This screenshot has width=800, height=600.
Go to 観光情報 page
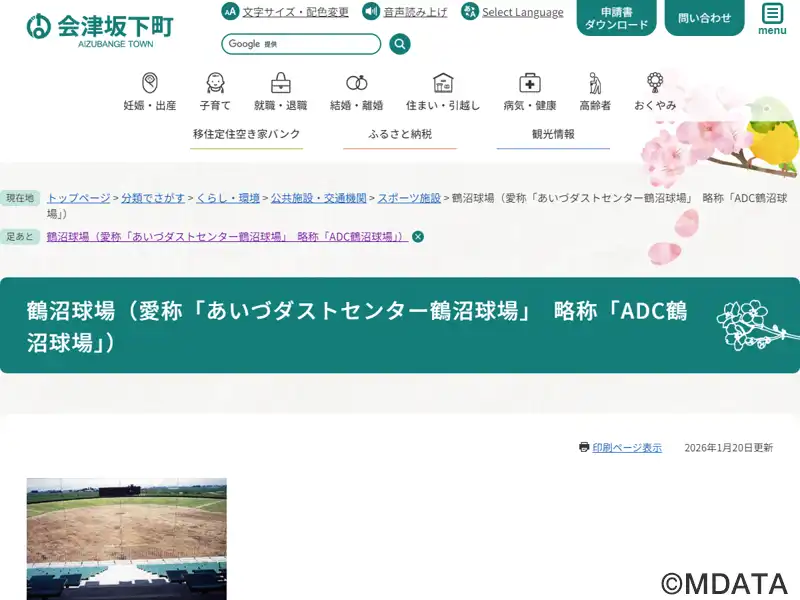tap(553, 135)
